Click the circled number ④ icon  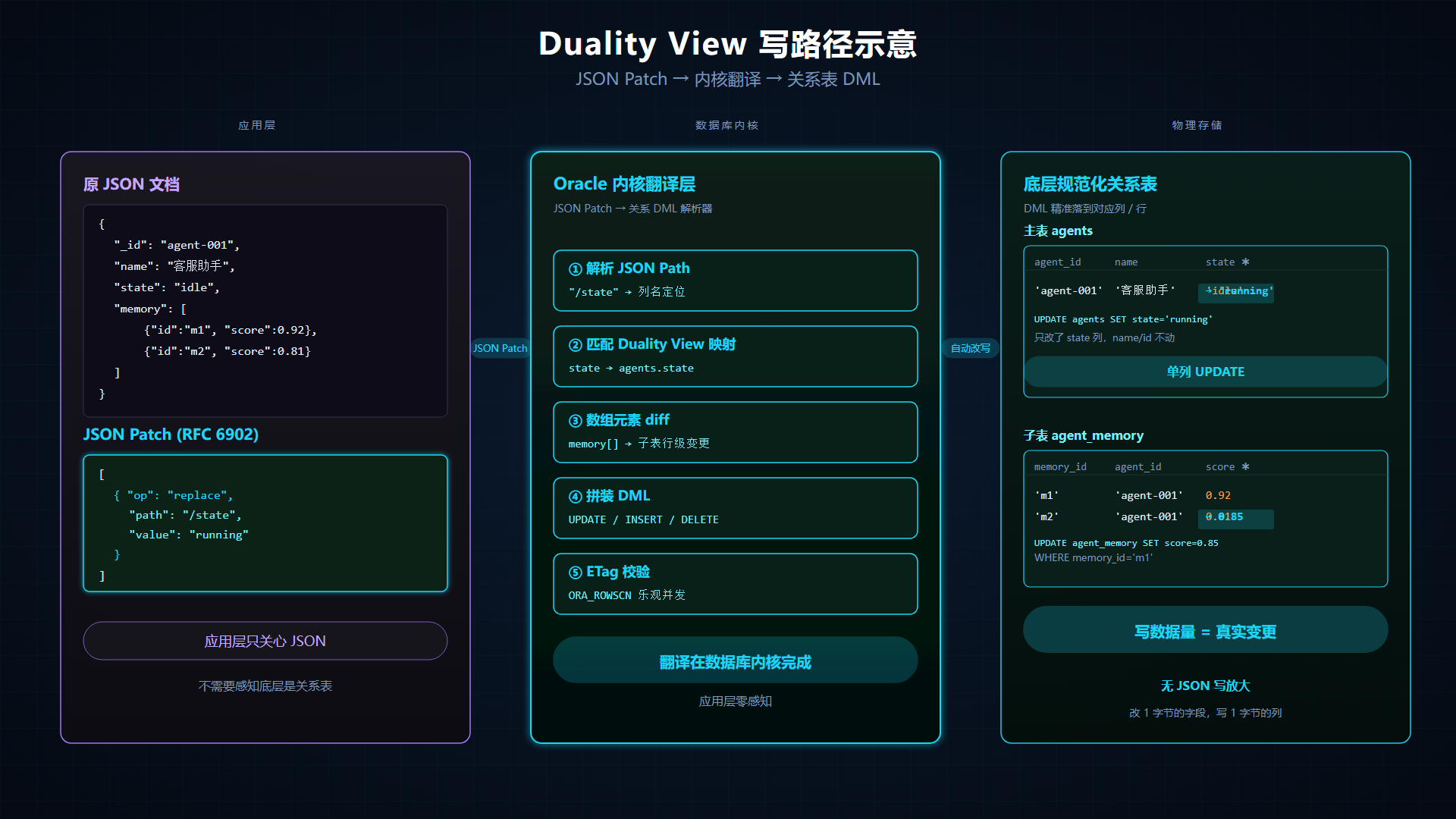coord(576,497)
